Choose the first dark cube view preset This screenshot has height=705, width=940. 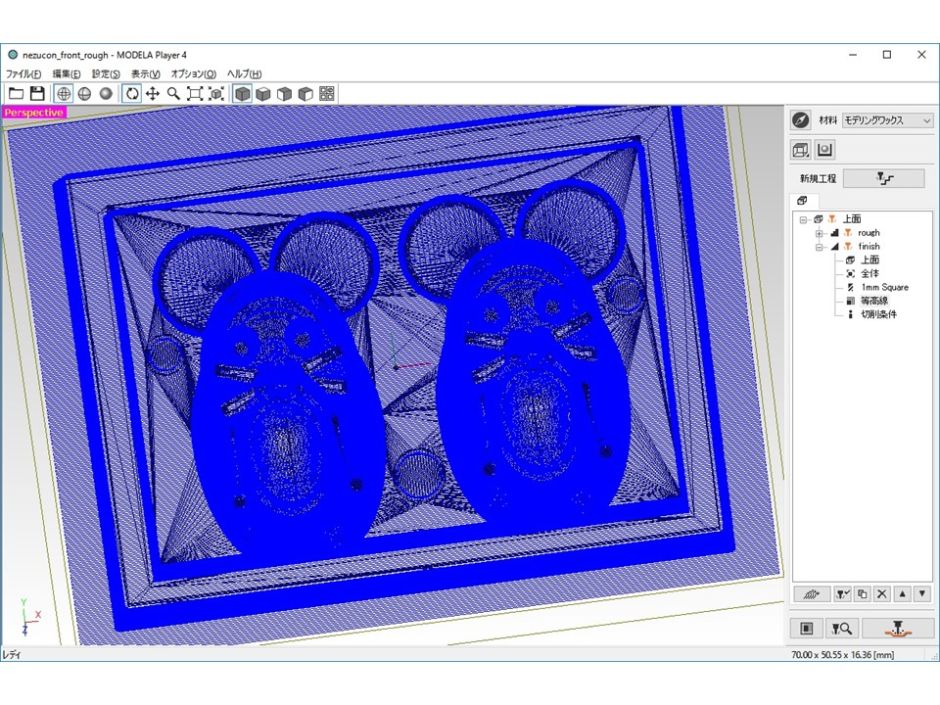point(242,94)
